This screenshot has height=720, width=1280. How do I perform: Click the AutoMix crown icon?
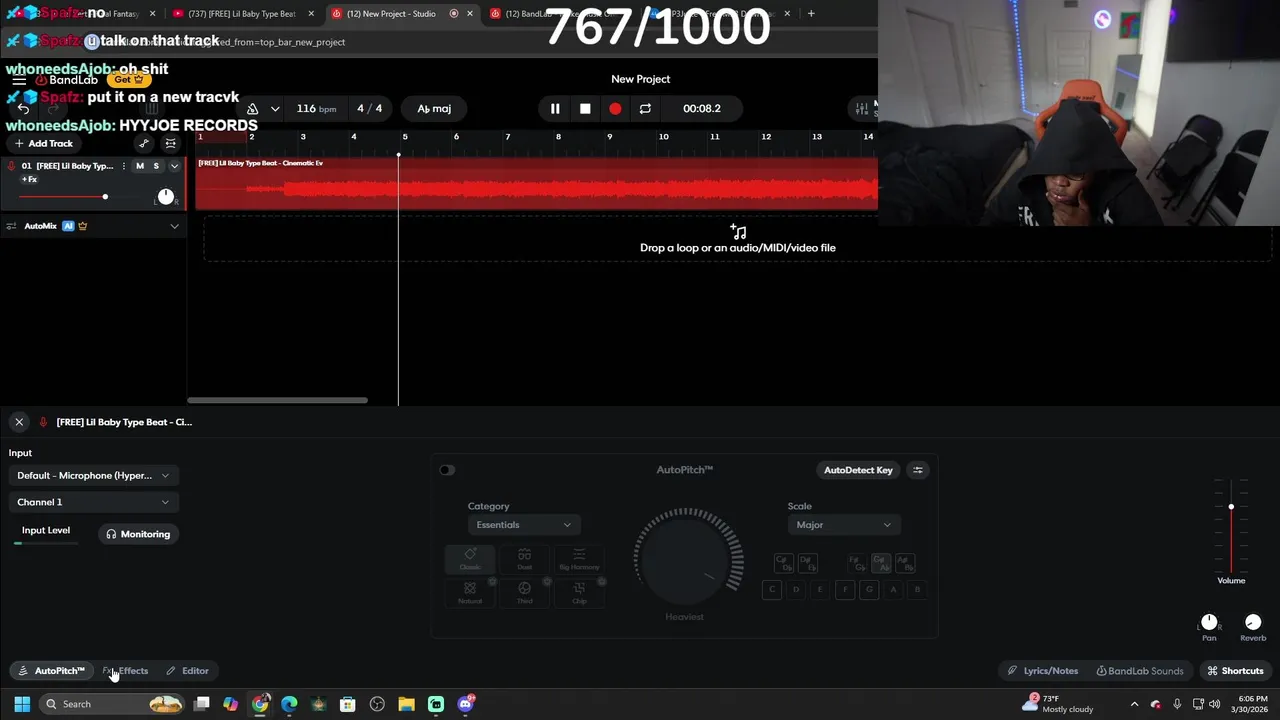coord(83,226)
